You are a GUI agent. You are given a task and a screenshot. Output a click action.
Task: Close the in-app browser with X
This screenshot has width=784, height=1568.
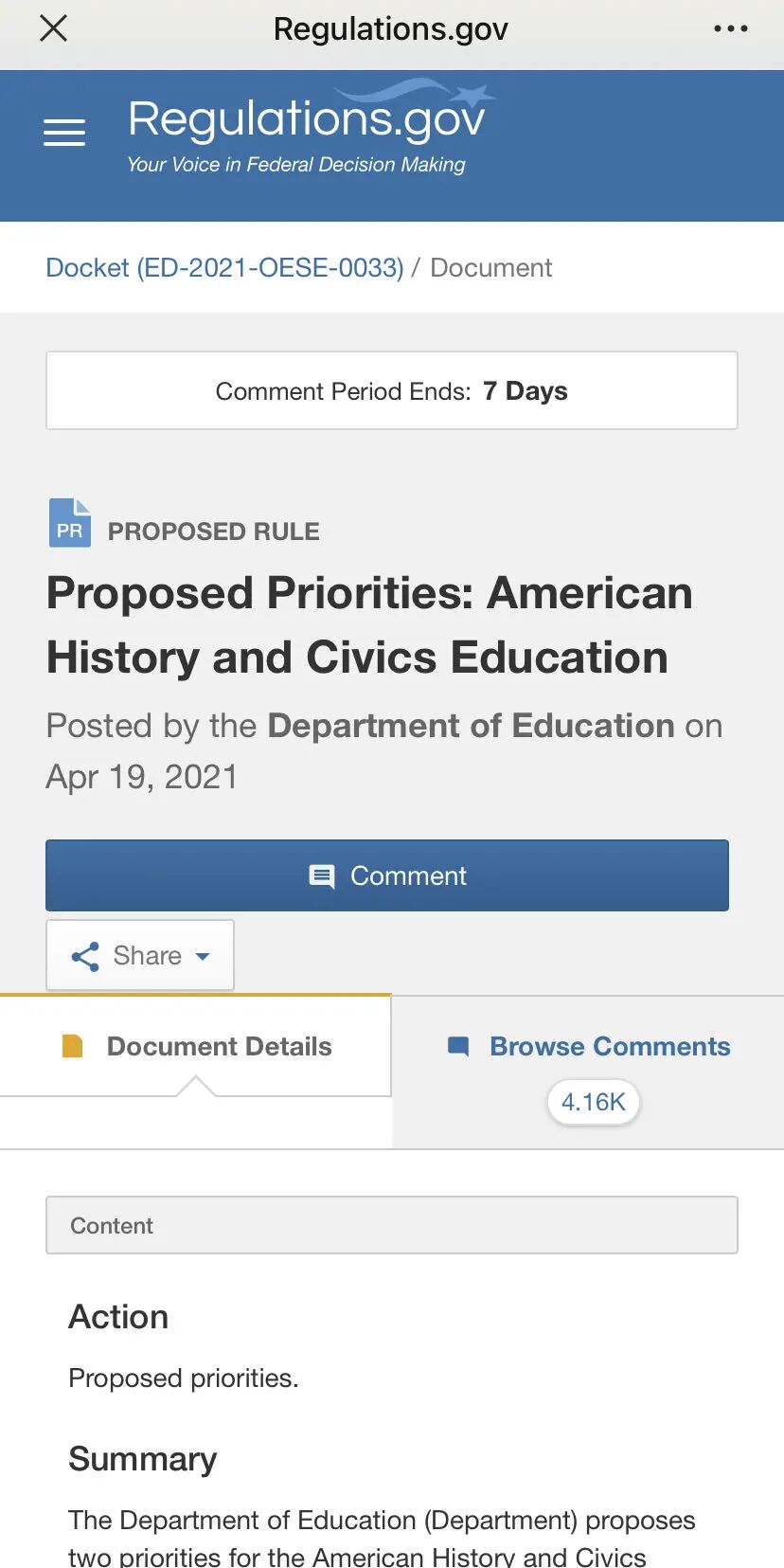click(54, 28)
